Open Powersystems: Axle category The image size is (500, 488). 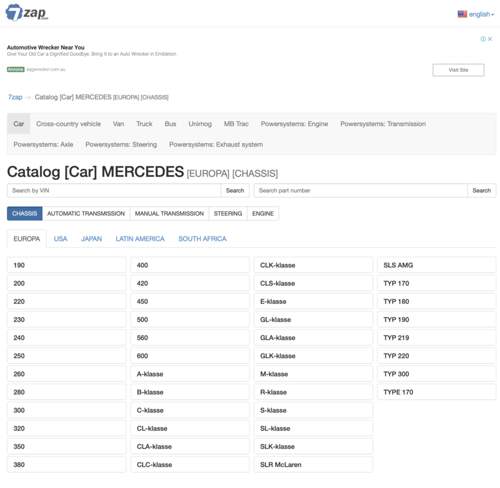(43, 144)
